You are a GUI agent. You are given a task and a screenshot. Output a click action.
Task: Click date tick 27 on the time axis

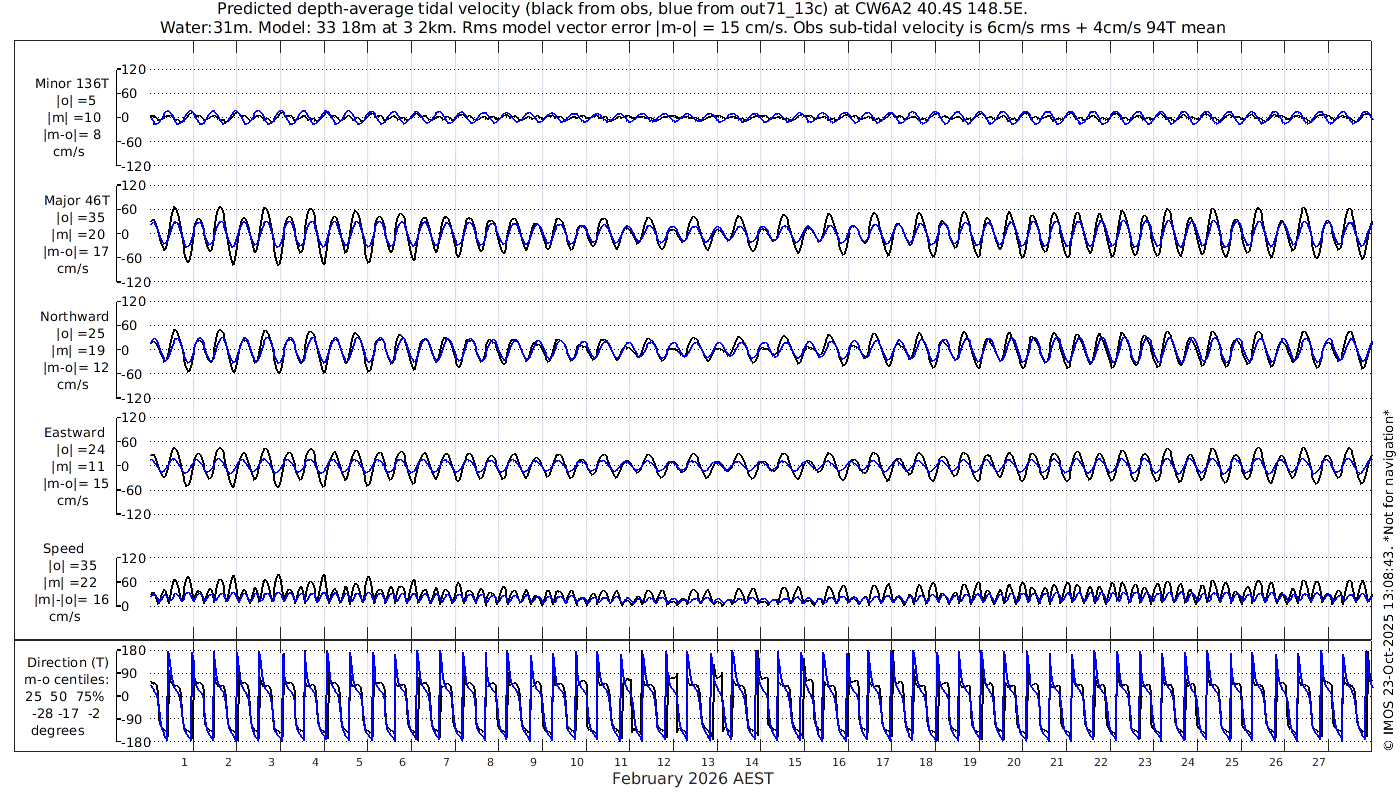click(x=1319, y=762)
